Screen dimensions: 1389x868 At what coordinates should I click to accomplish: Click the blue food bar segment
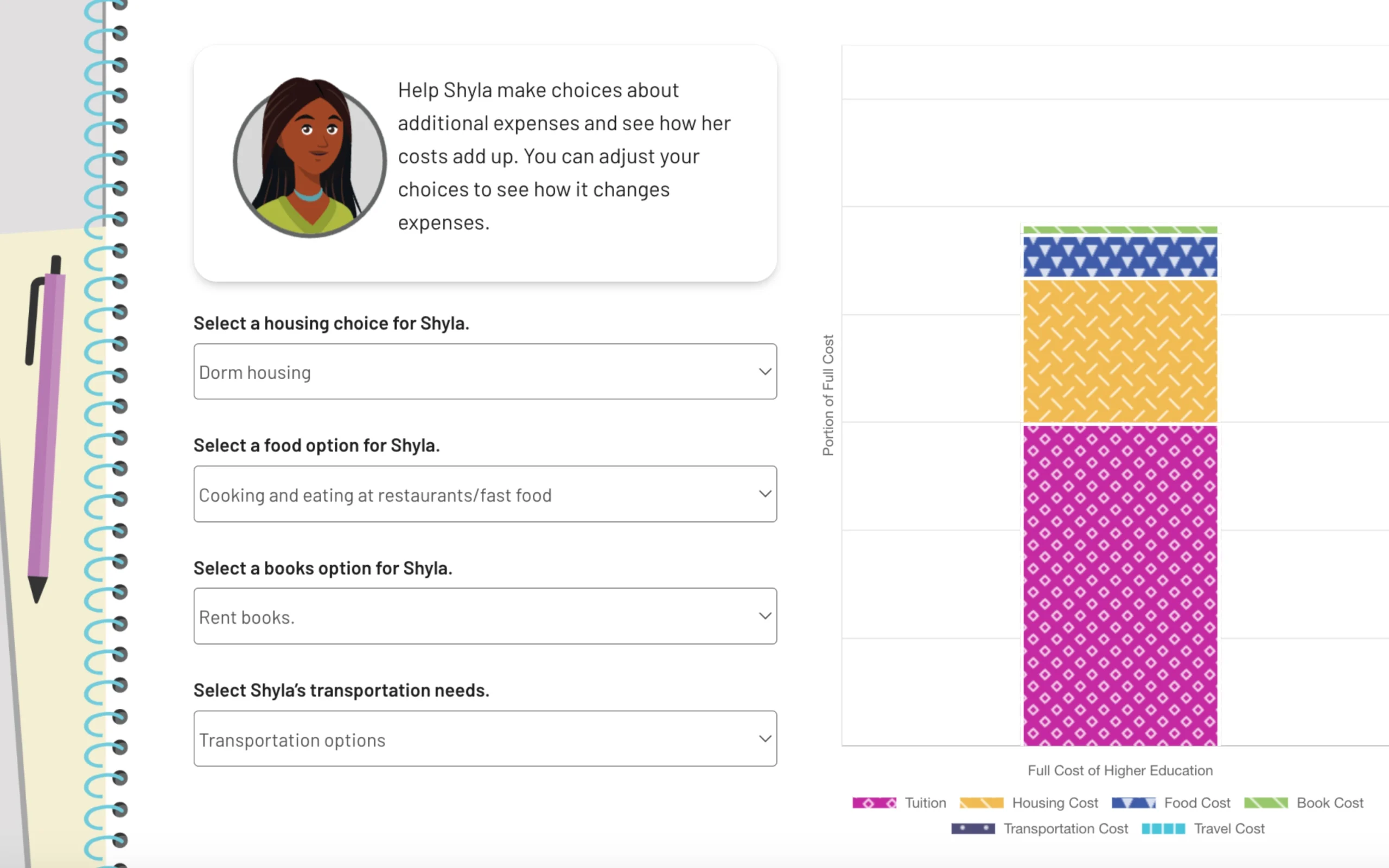click(x=1120, y=257)
